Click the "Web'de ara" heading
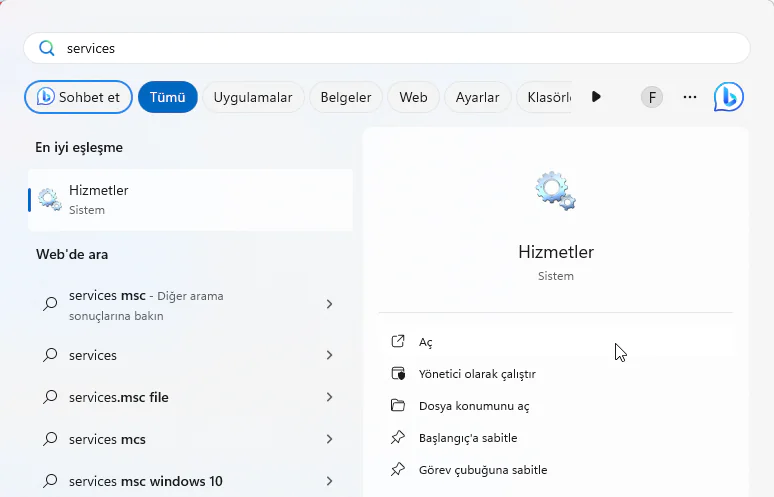 pyautogui.click(x=72, y=254)
